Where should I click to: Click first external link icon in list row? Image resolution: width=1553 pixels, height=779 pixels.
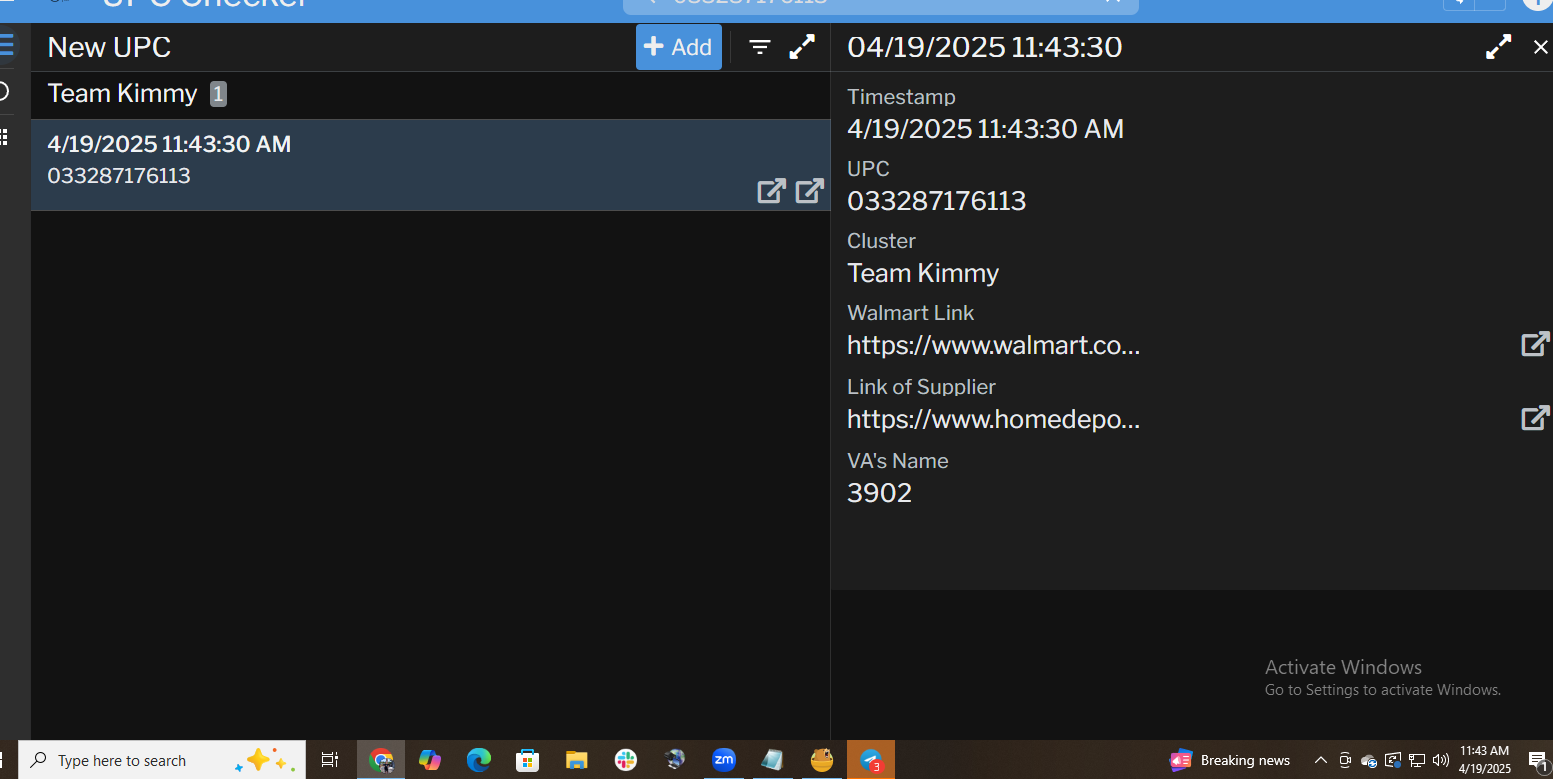[771, 191]
